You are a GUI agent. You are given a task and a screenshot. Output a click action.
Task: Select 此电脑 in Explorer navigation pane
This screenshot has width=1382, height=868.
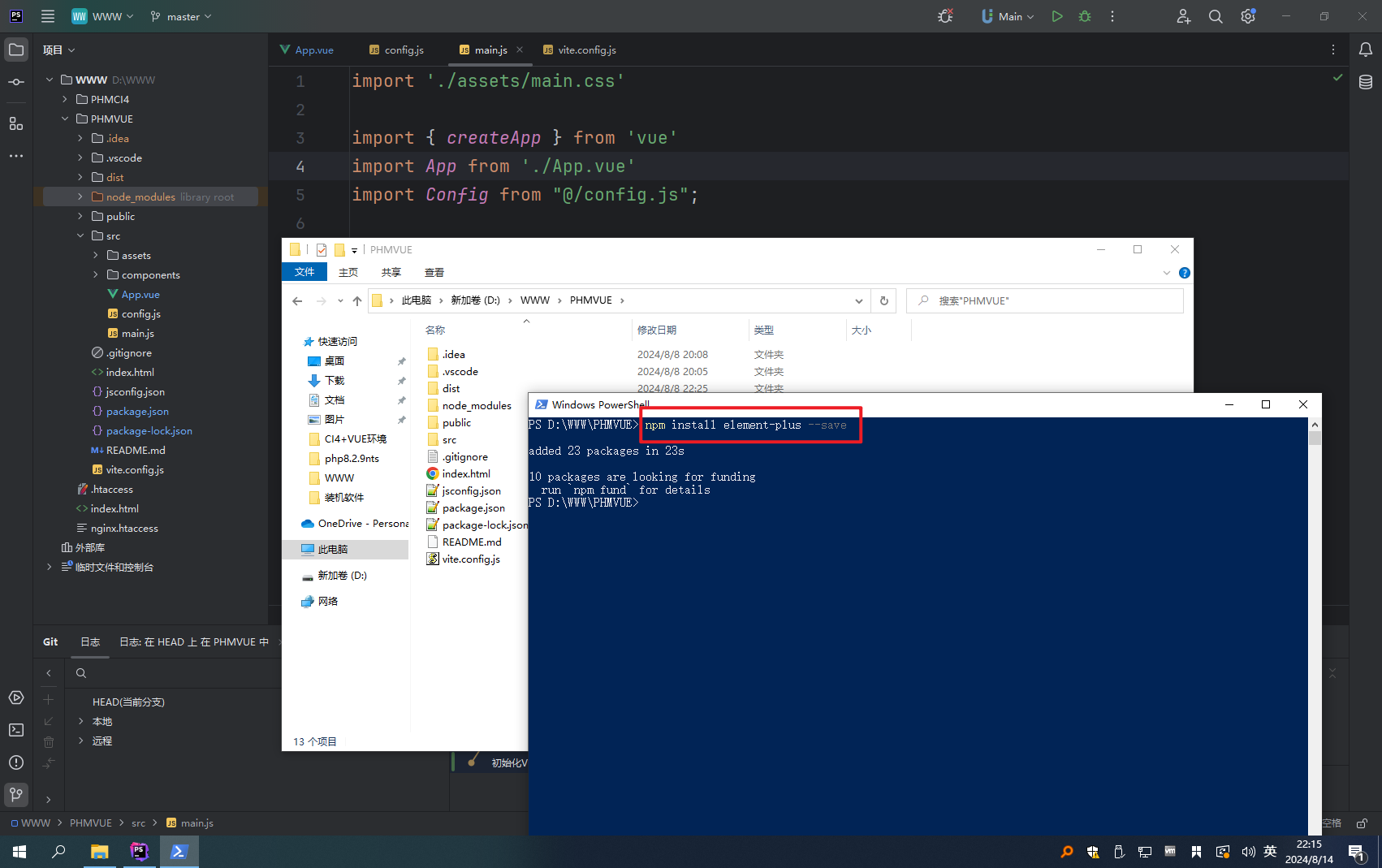pyautogui.click(x=333, y=550)
